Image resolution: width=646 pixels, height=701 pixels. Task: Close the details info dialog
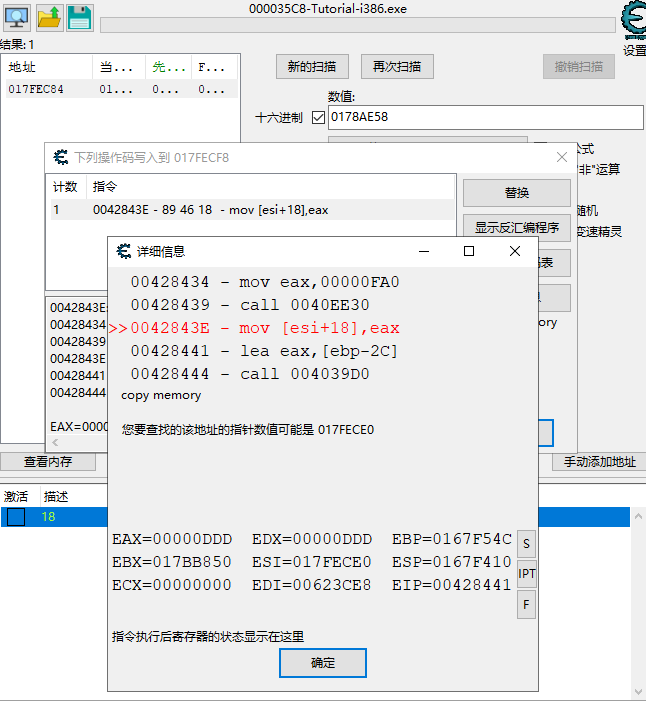tap(515, 251)
